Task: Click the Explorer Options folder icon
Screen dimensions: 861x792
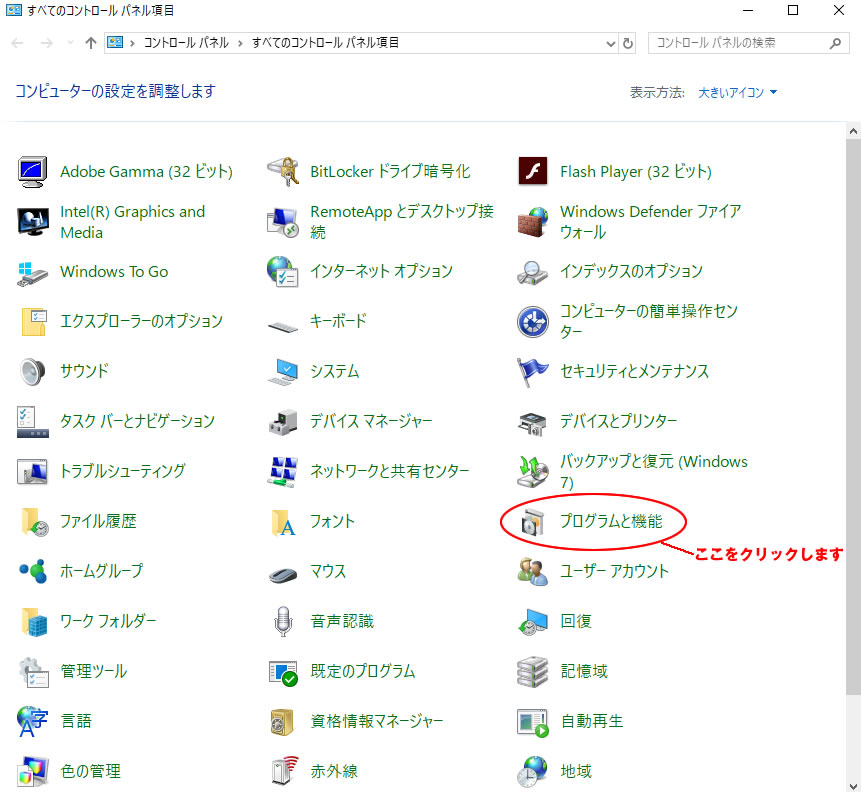Action: (x=33, y=321)
